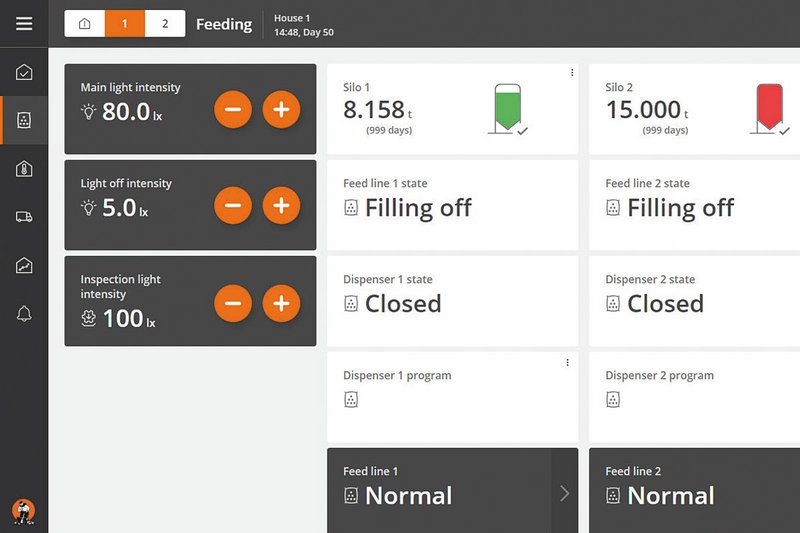This screenshot has height=533, width=800.
Task: Open the truck delivery sidebar icon
Action: coord(24,217)
